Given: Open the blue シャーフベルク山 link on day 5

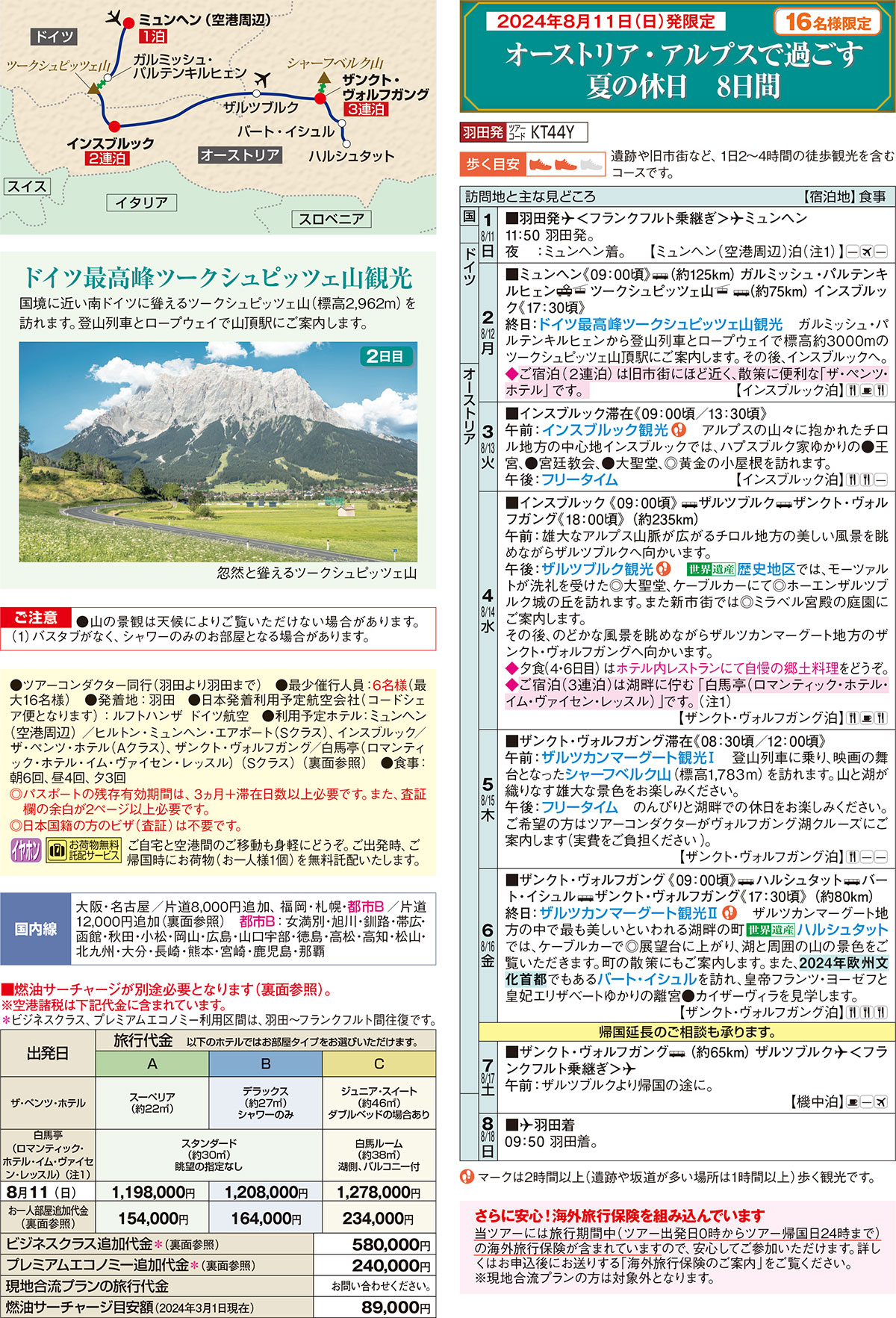Looking at the screenshot, I should pos(617,774).
